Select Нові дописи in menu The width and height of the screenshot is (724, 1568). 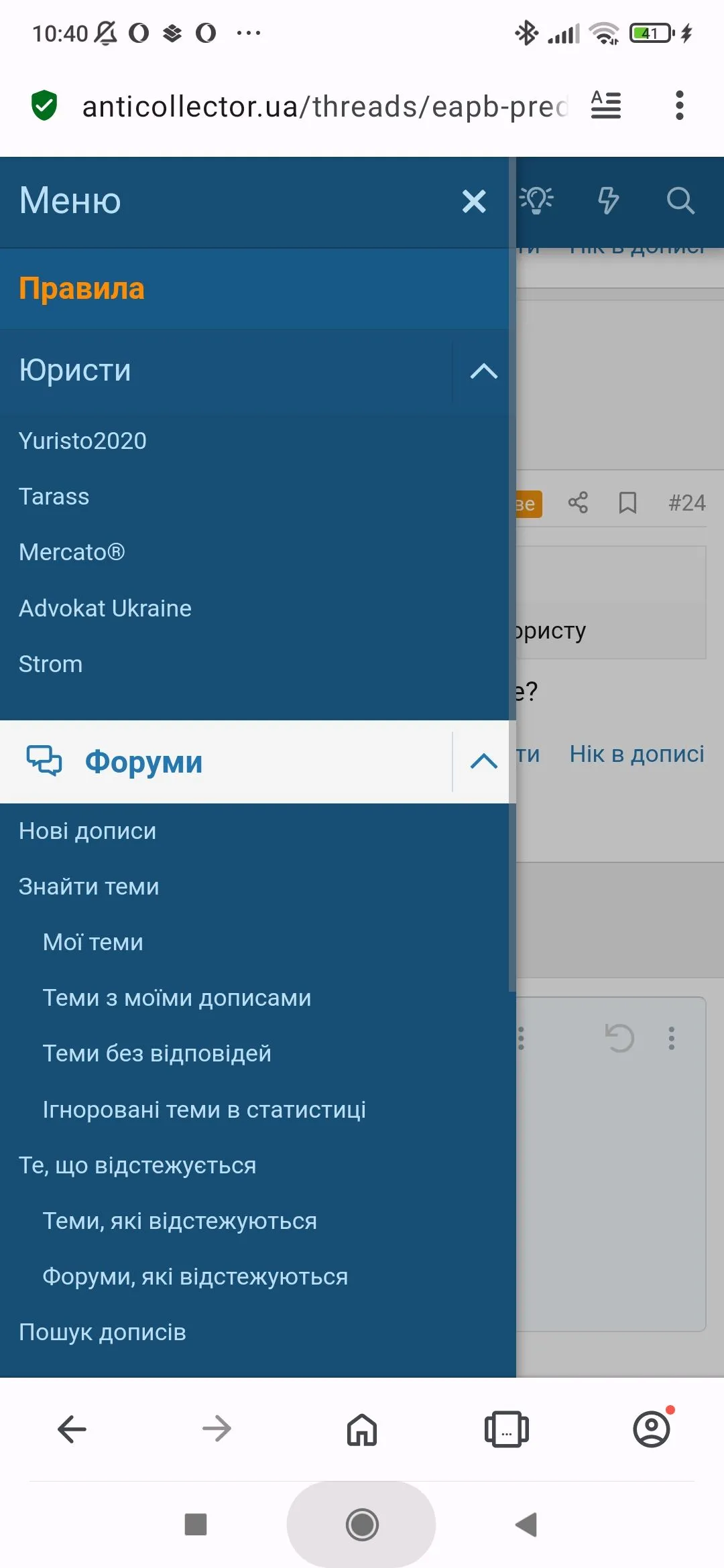(x=87, y=831)
